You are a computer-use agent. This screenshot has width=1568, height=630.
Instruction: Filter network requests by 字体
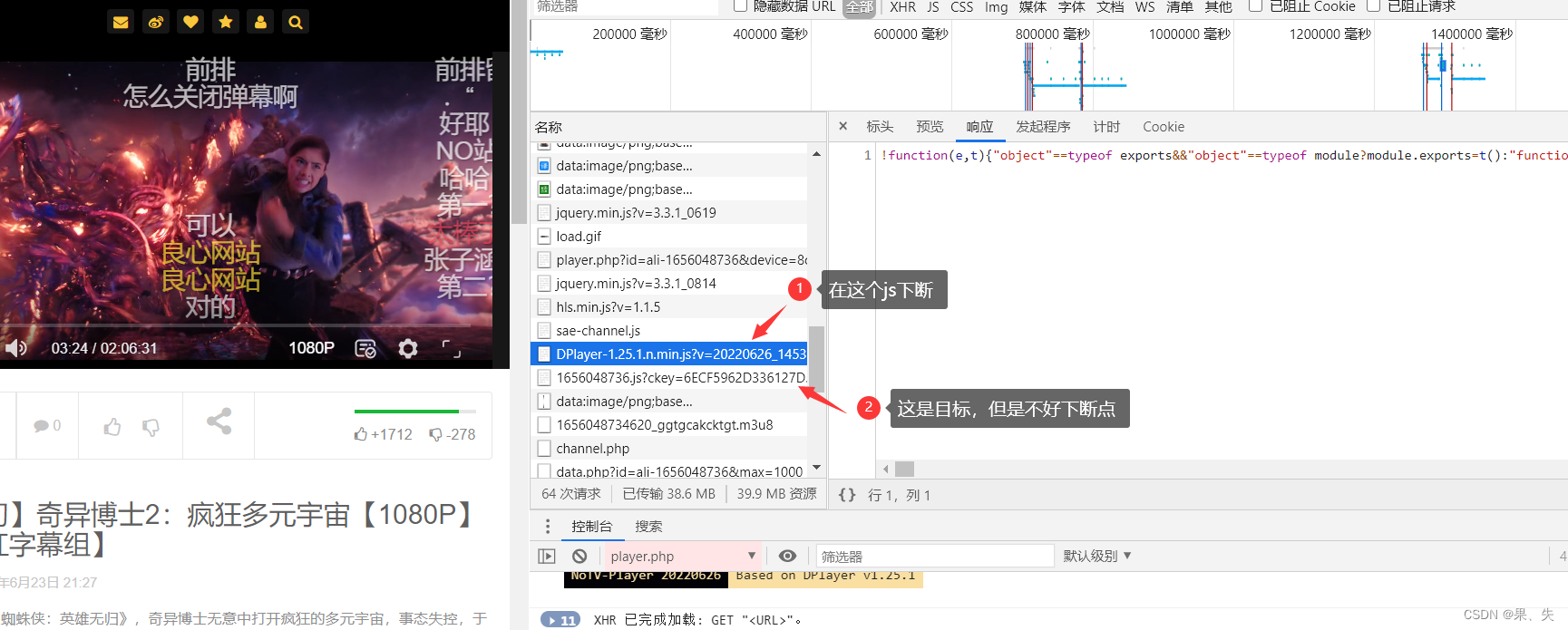pos(1072,7)
